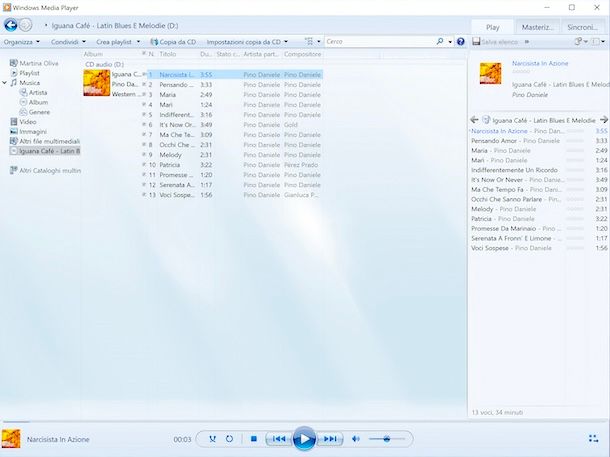The width and height of the screenshot is (610, 457).
Task: Click the album cover thumbnail in track list
Action: [96, 82]
